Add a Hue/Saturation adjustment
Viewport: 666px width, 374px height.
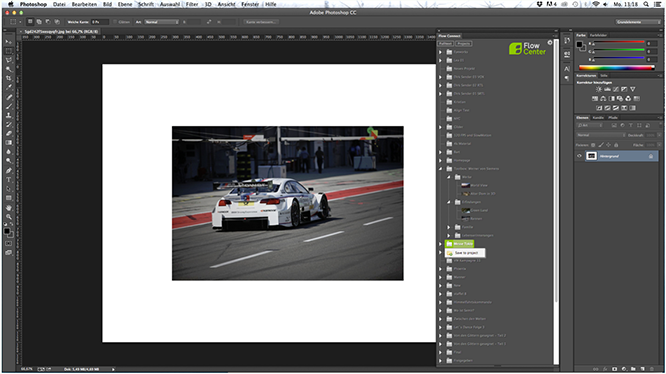[595, 98]
